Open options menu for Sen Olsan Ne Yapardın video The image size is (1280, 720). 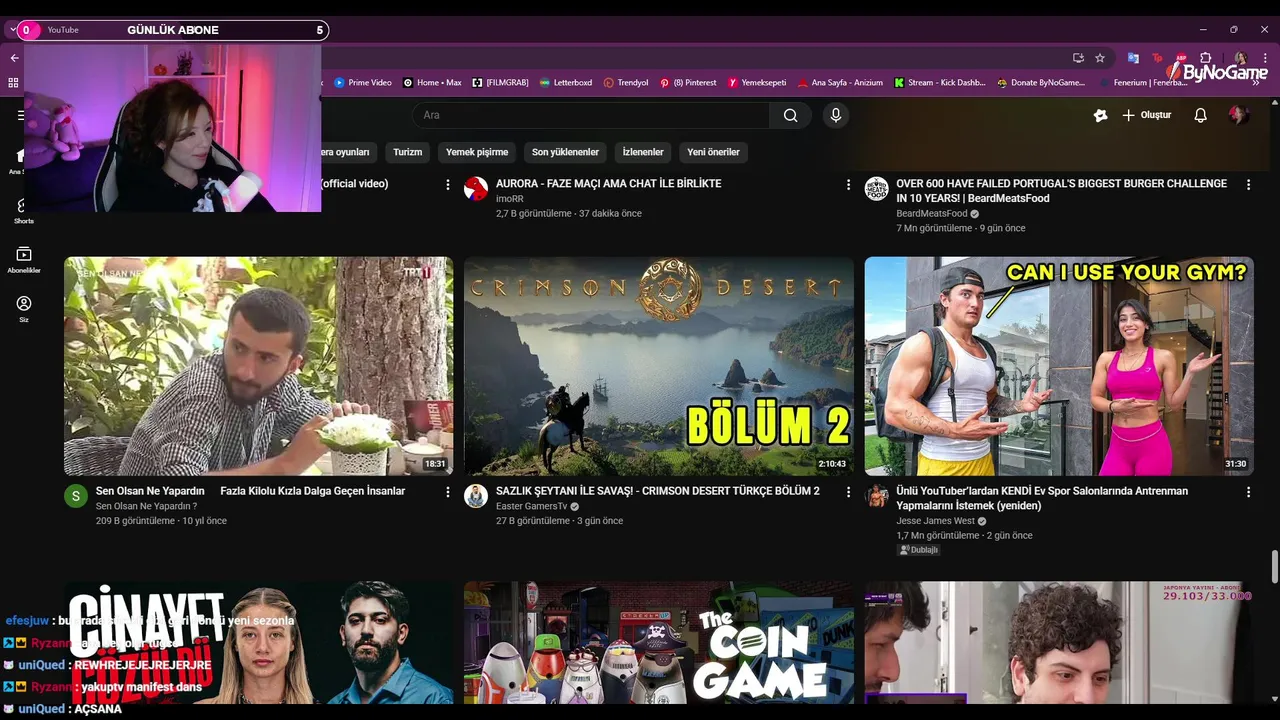pos(448,492)
